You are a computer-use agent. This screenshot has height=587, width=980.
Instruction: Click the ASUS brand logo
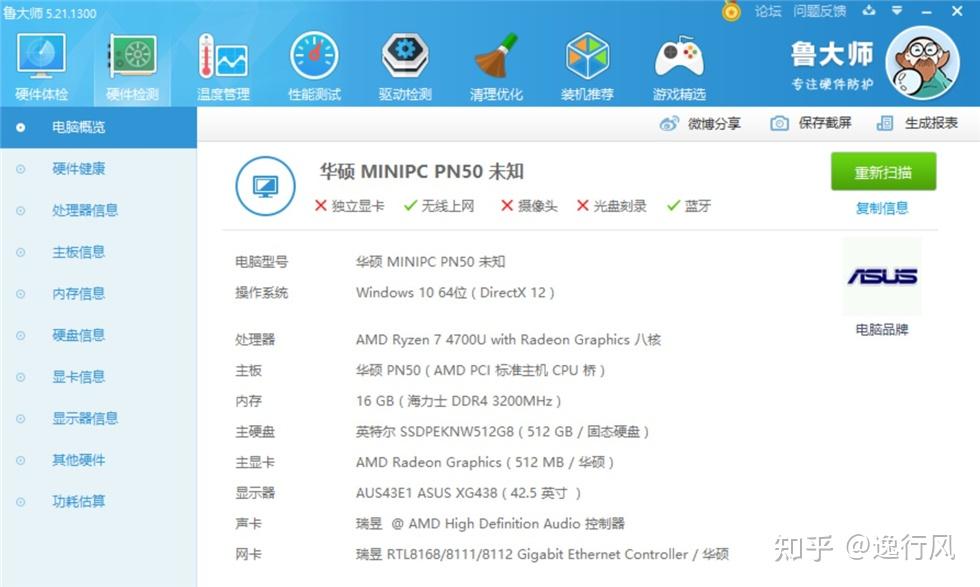coord(881,278)
